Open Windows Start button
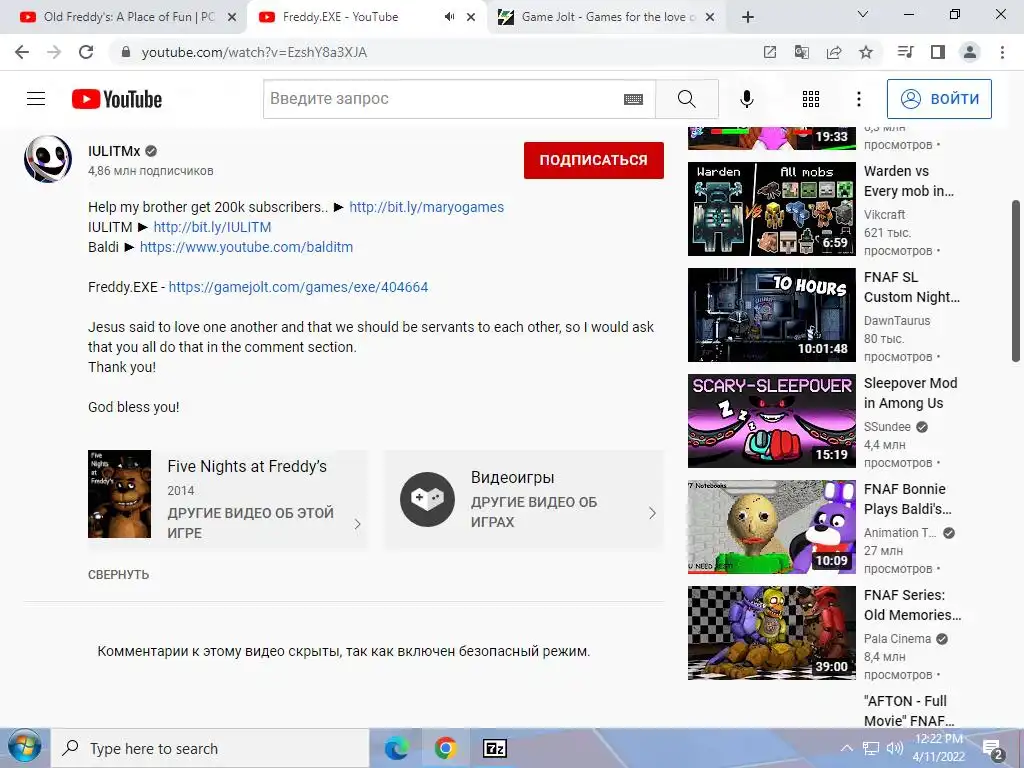1024x768 pixels. [24, 748]
